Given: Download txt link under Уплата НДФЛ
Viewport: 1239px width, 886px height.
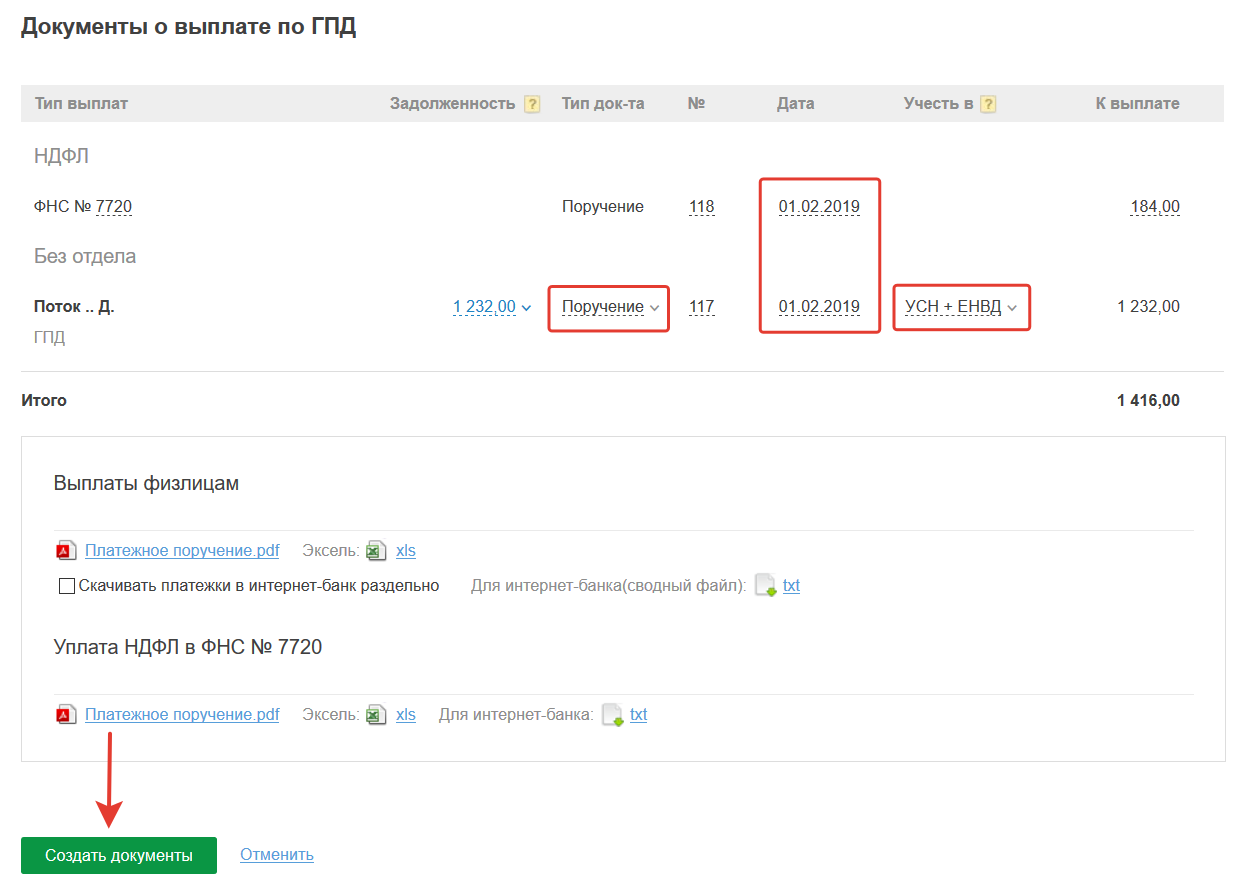Looking at the screenshot, I should 638,715.
